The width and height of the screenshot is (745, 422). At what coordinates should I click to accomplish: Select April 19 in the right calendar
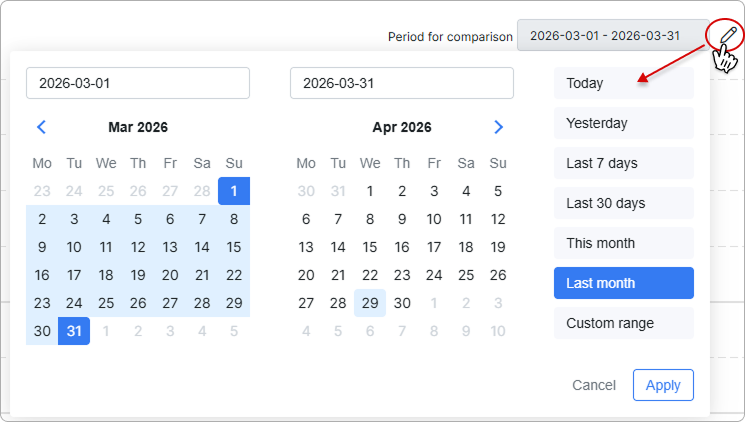pos(498,247)
